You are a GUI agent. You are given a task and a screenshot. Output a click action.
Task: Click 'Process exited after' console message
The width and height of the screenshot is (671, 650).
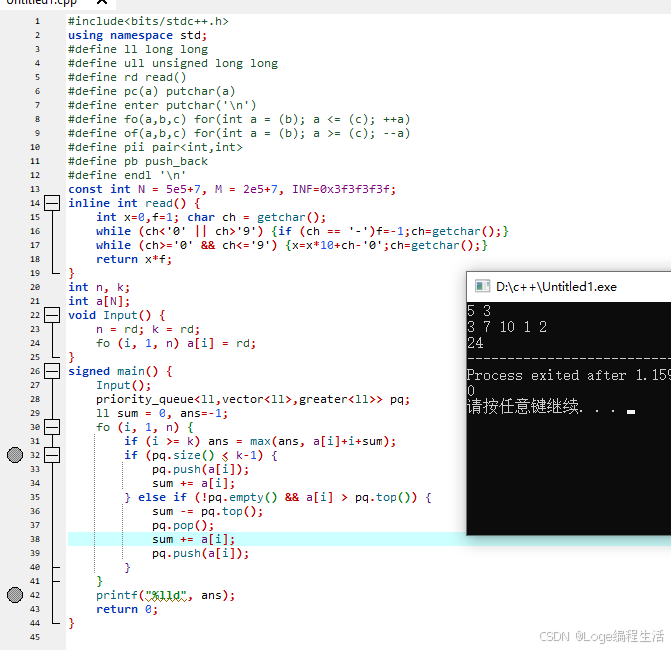pyautogui.click(x=546, y=375)
